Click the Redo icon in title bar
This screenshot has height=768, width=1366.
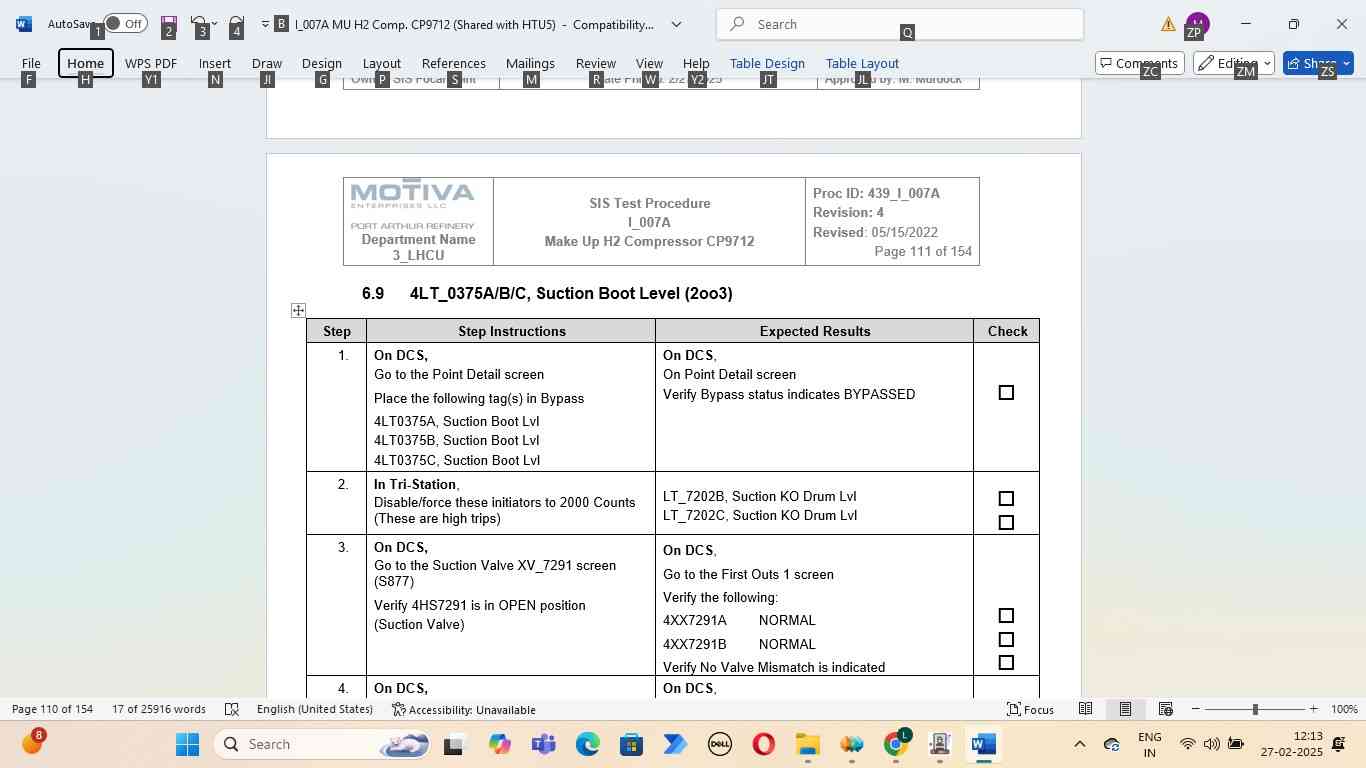[236, 23]
